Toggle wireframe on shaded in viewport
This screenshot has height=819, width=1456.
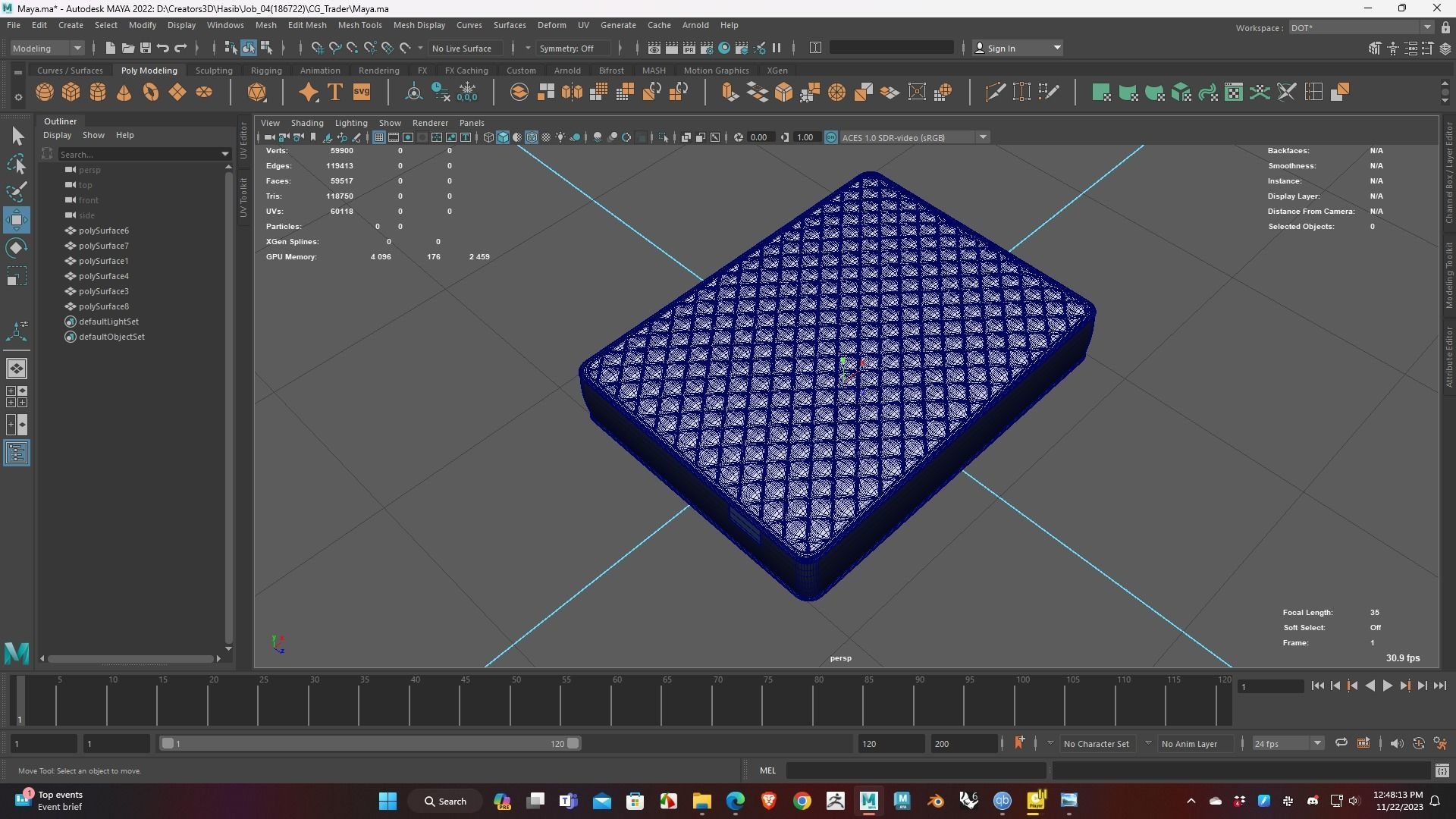click(x=531, y=137)
